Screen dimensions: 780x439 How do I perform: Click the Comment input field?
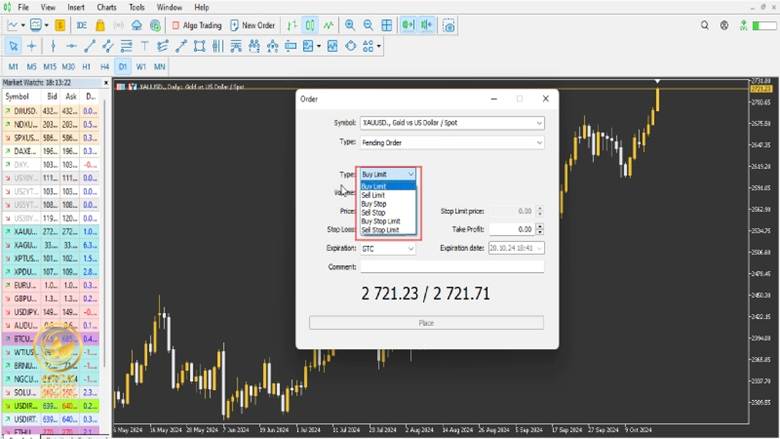pos(452,267)
